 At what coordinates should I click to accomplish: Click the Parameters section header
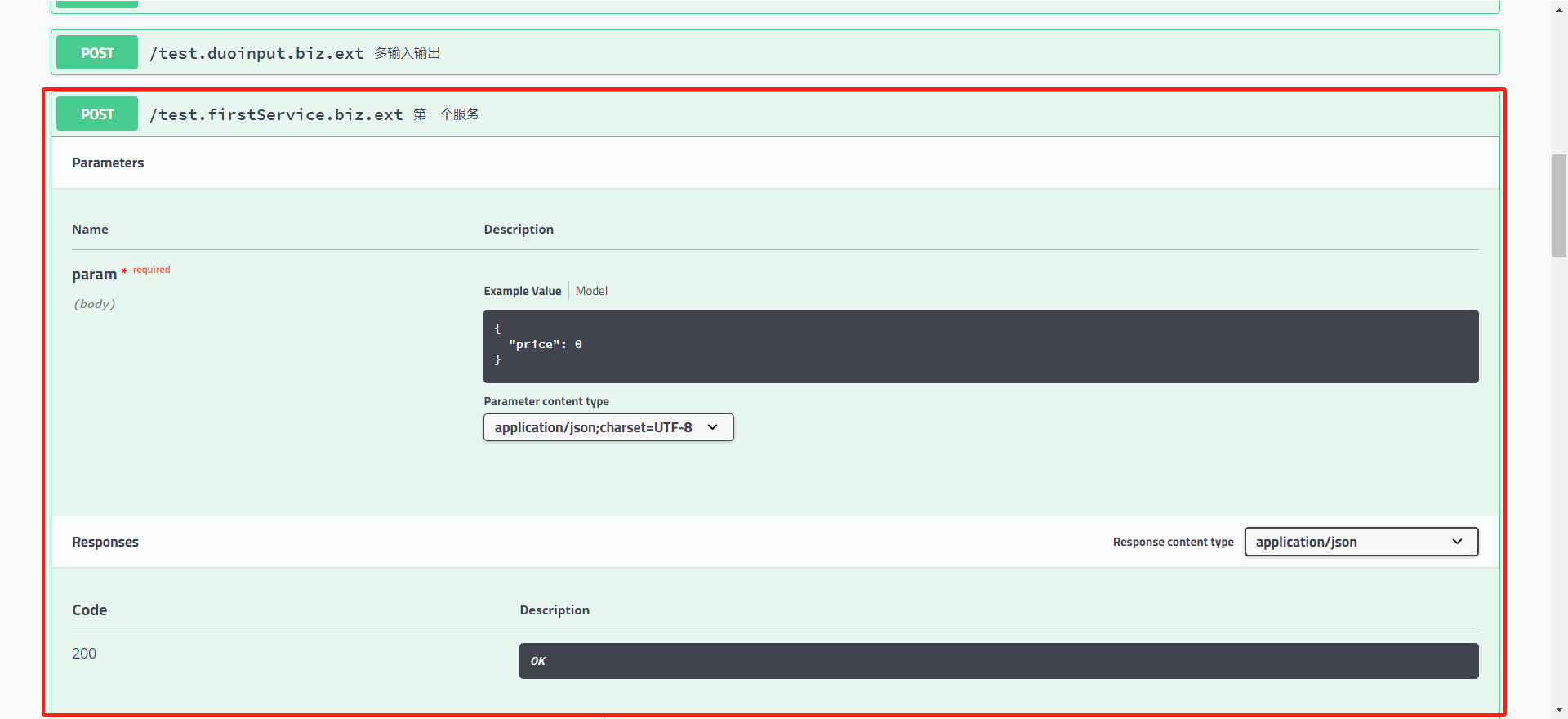click(x=108, y=163)
